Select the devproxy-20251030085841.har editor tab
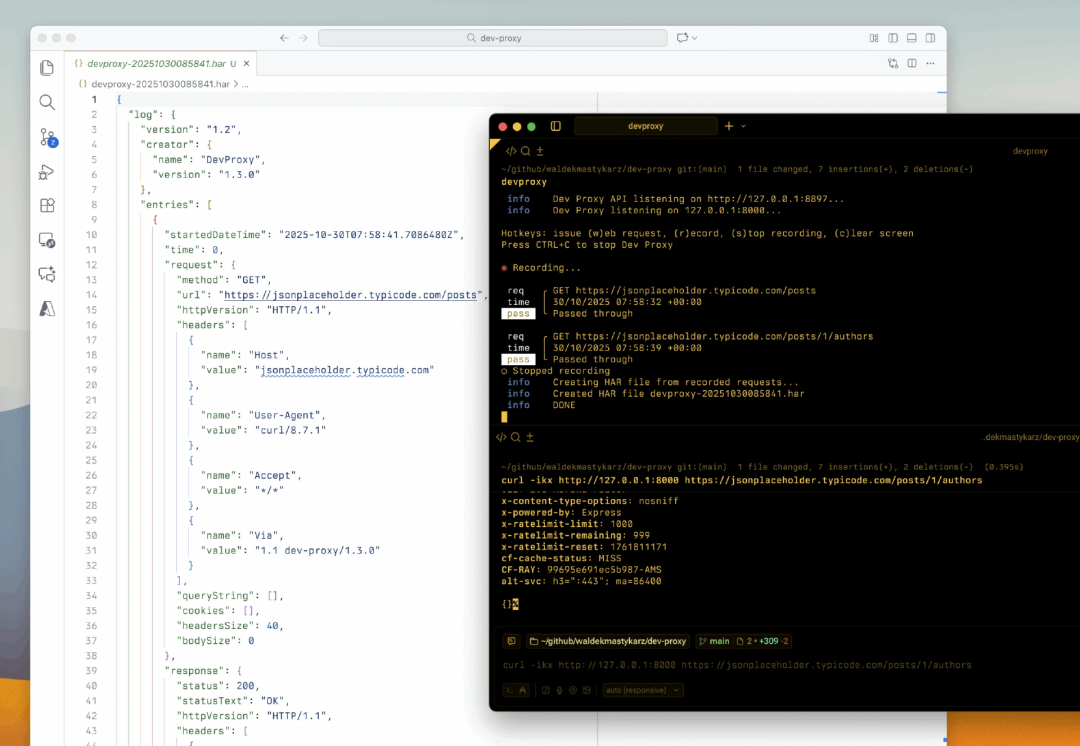 (155, 62)
